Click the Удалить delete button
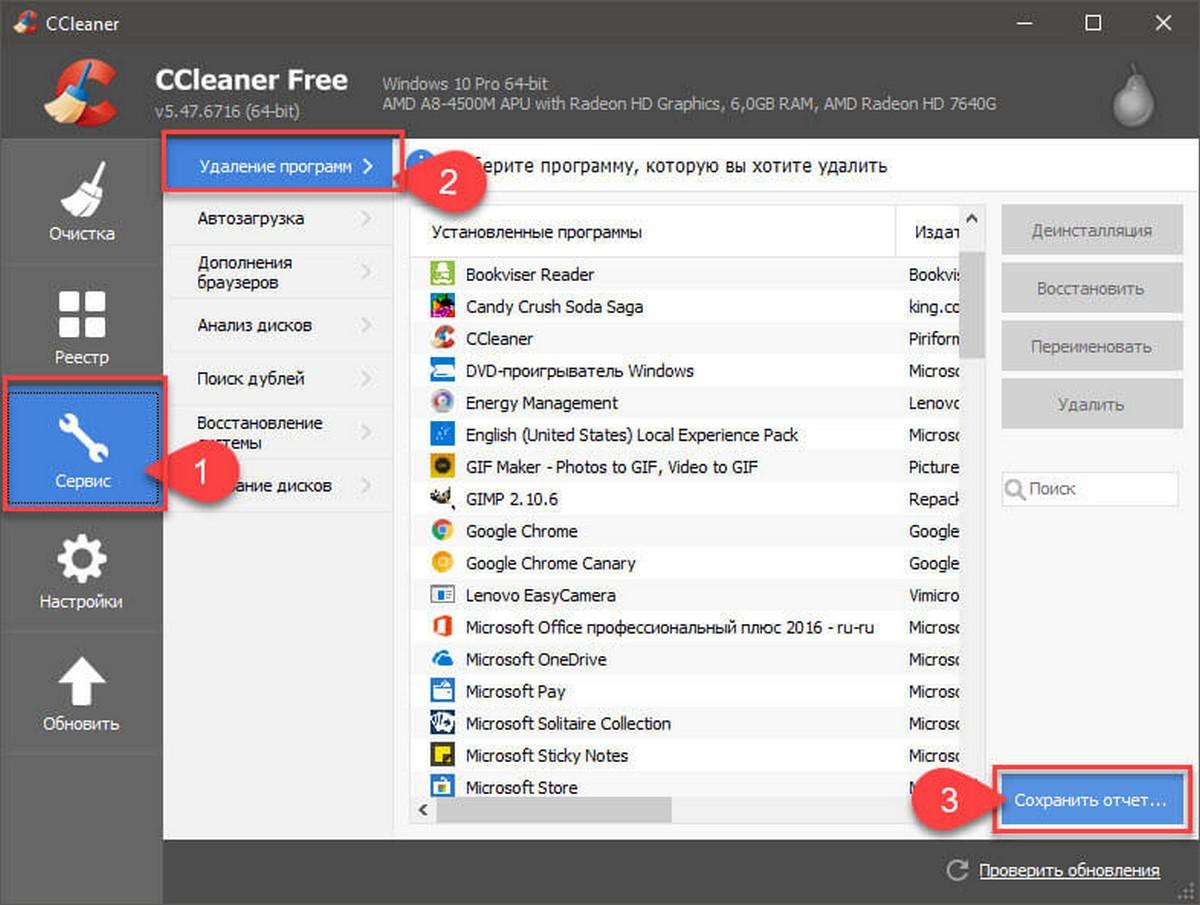Viewport: 1200px width, 905px height. (1091, 405)
